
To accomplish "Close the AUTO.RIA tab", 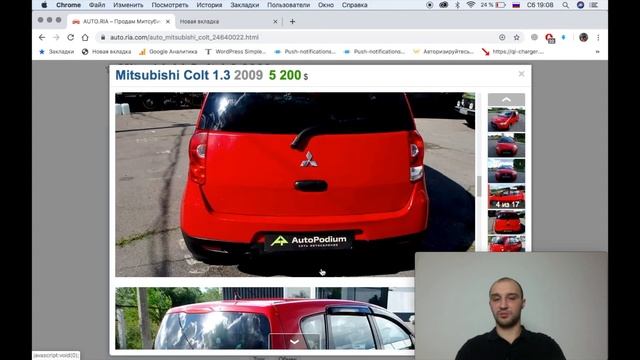I will point(168,21).
